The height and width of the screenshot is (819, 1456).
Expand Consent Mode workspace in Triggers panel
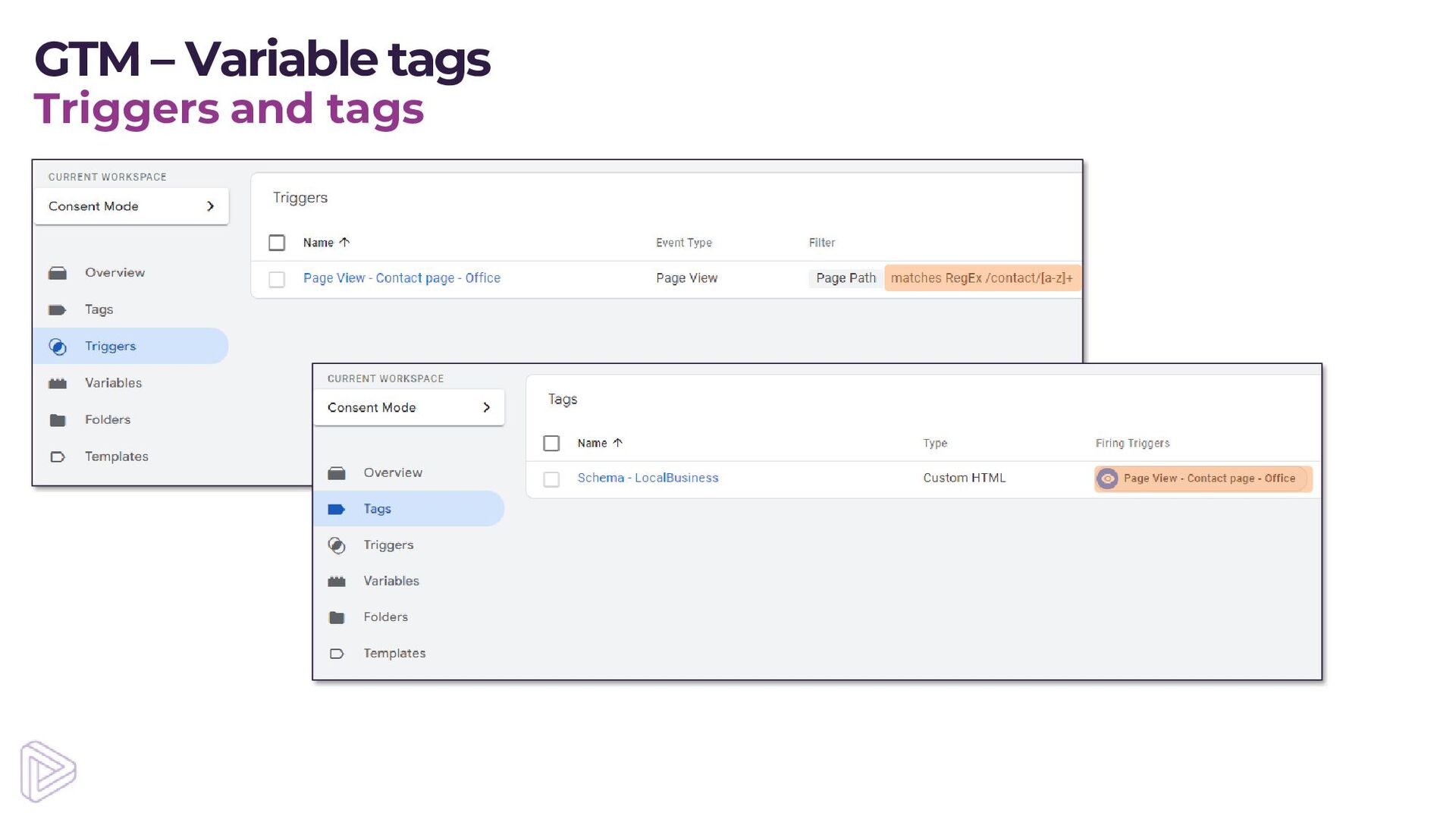click(x=210, y=206)
